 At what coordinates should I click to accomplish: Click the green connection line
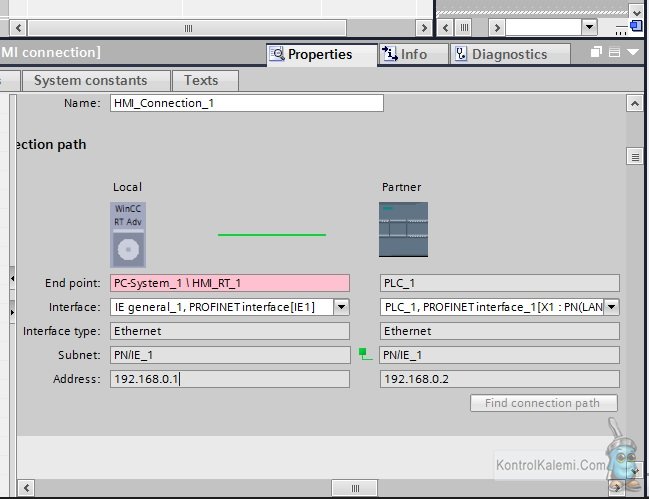272,235
